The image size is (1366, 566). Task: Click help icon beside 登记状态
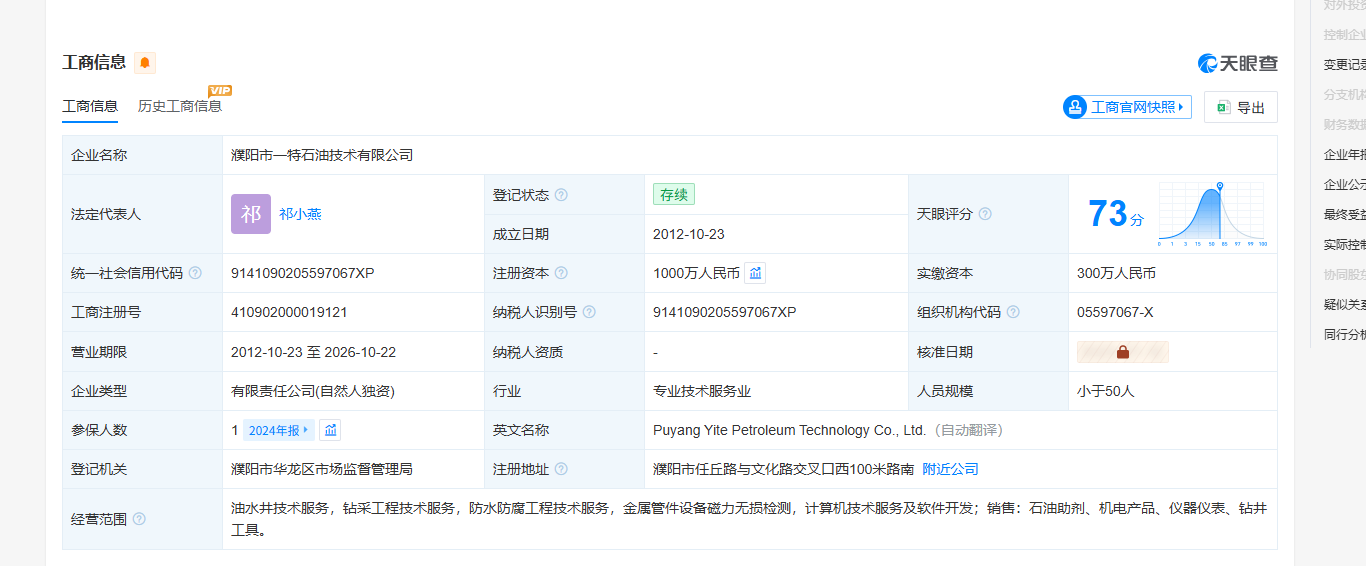[x=561, y=195]
